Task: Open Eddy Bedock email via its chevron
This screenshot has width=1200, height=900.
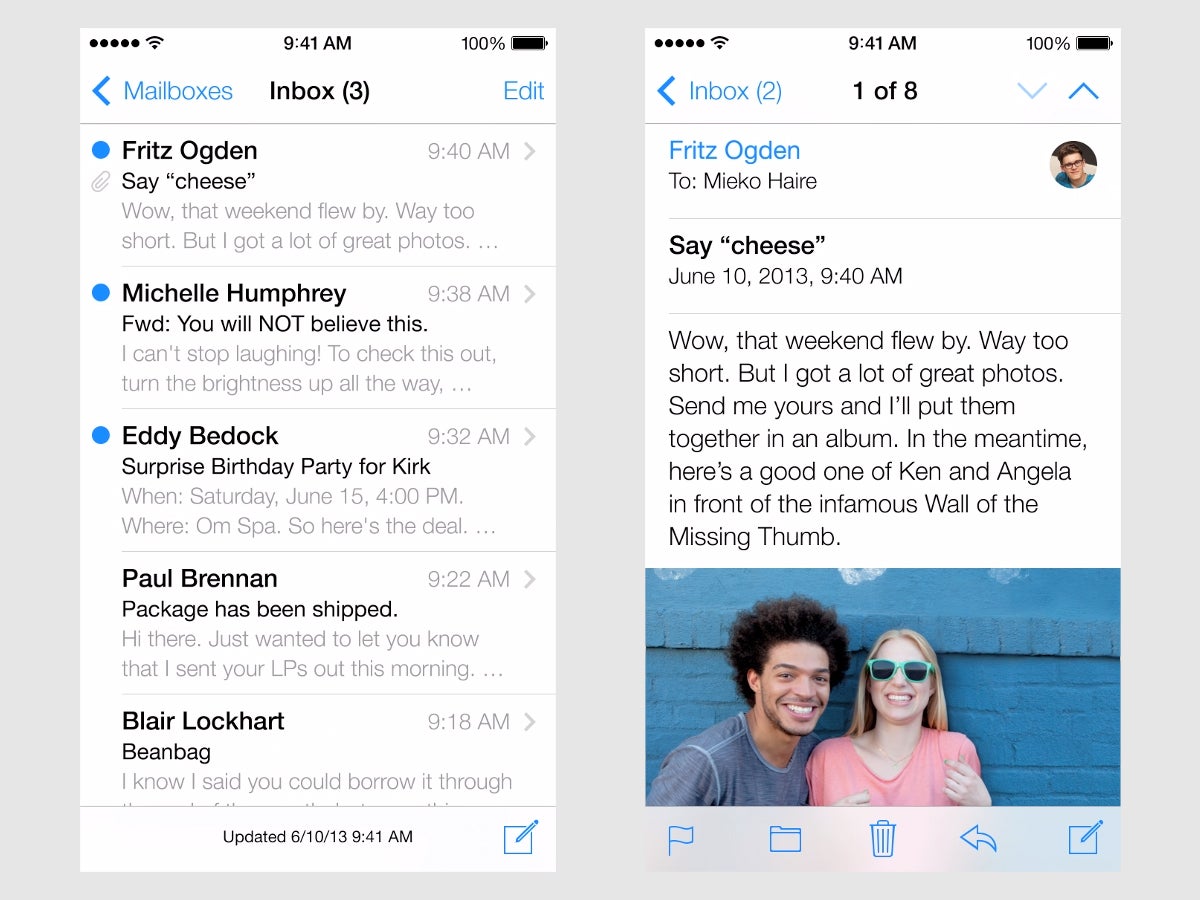Action: tap(530, 436)
